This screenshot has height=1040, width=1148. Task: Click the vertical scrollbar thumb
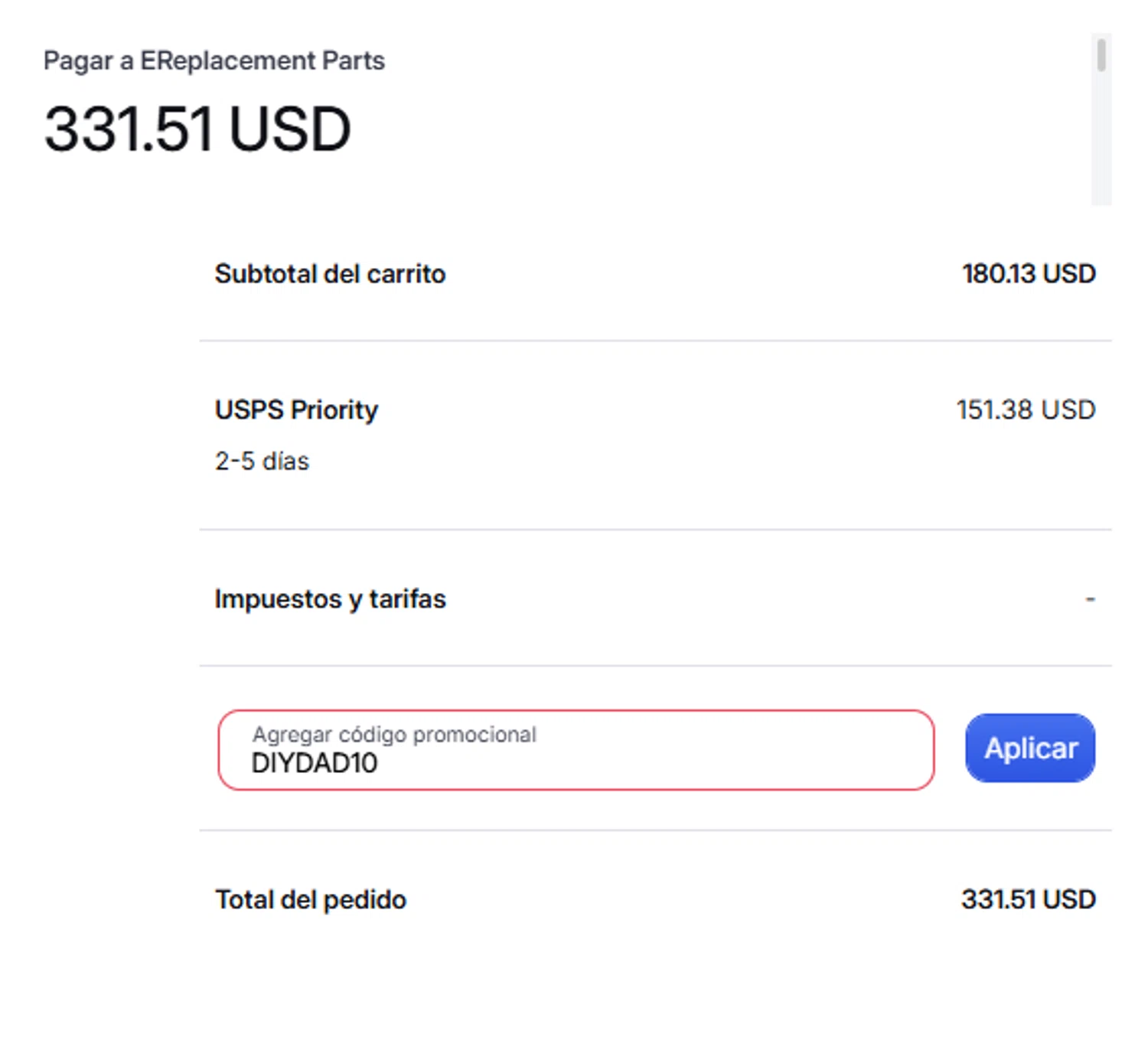point(1101,56)
